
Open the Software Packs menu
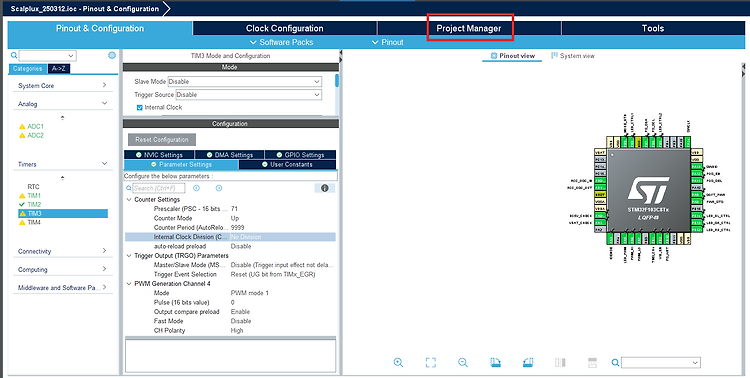[282, 42]
